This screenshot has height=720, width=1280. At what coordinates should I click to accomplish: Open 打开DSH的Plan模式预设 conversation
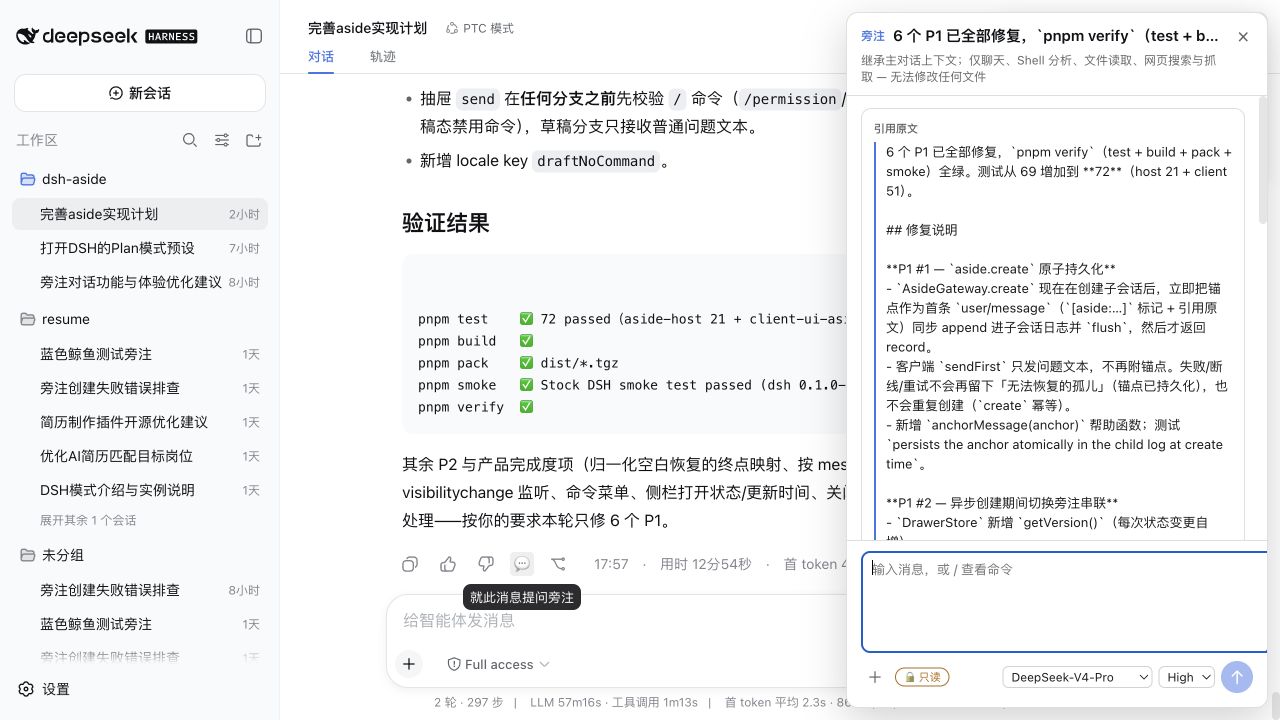click(x=140, y=248)
